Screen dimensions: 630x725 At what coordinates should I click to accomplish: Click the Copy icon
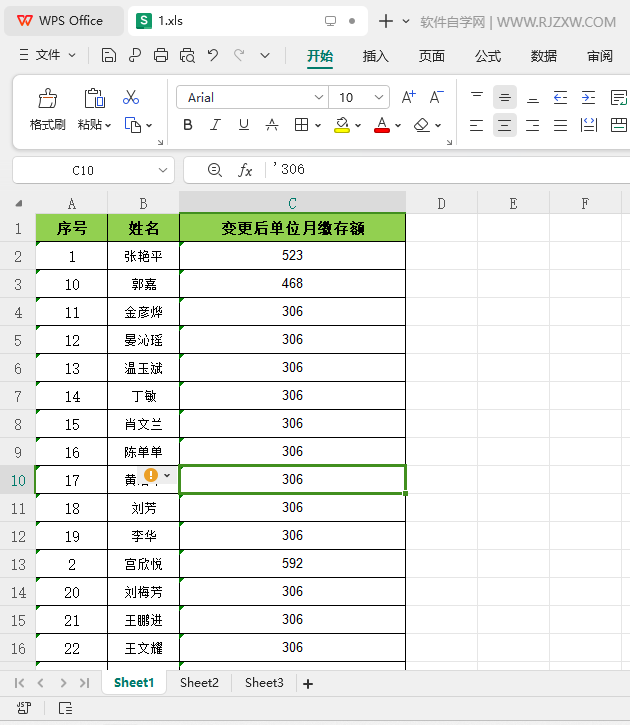click(133, 125)
